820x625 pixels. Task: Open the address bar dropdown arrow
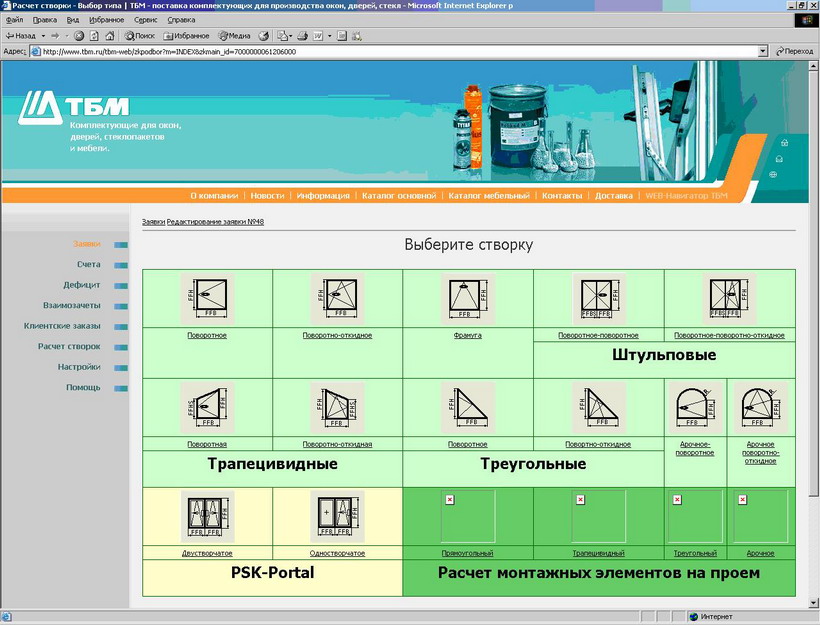762,51
